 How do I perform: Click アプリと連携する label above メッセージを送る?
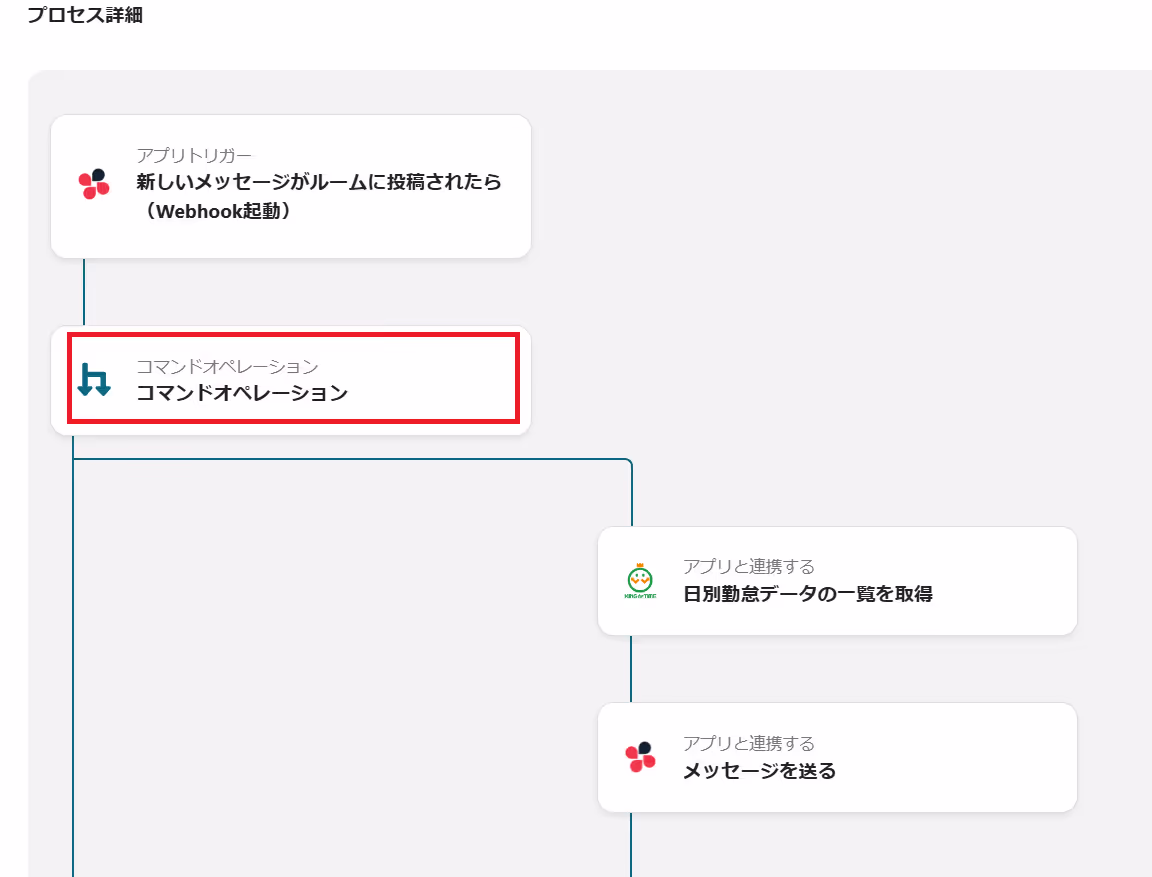pyautogui.click(x=749, y=743)
